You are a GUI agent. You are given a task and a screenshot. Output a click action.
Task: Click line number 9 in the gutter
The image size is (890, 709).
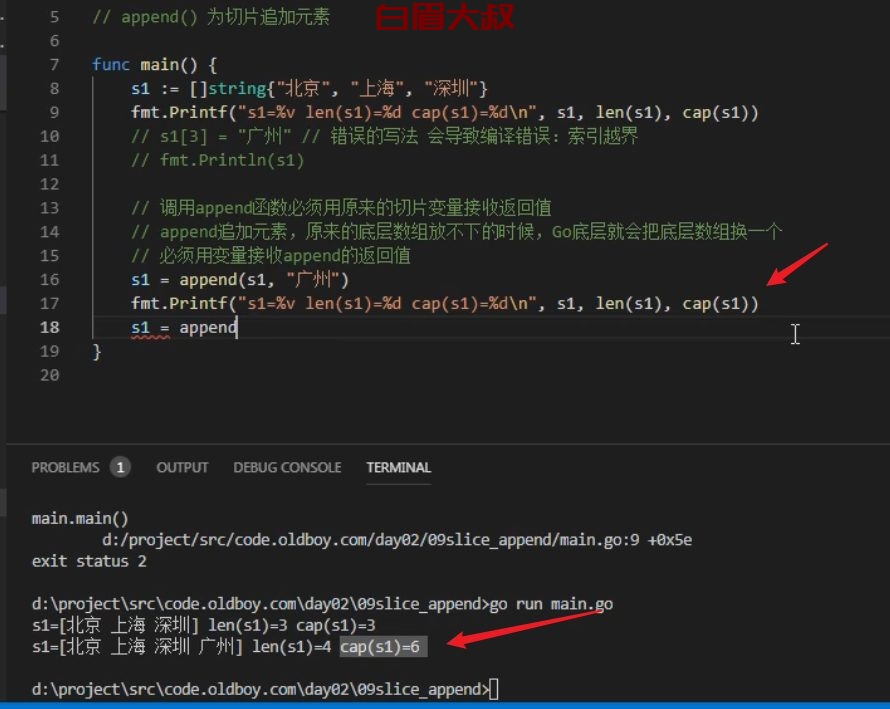pyautogui.click(x=54, y=112)
